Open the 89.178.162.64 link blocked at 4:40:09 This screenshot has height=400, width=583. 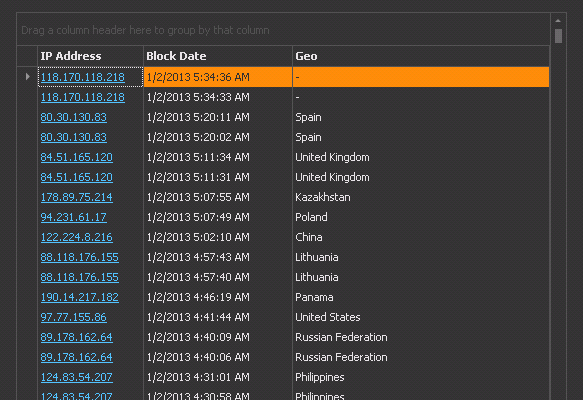(77, 338)
